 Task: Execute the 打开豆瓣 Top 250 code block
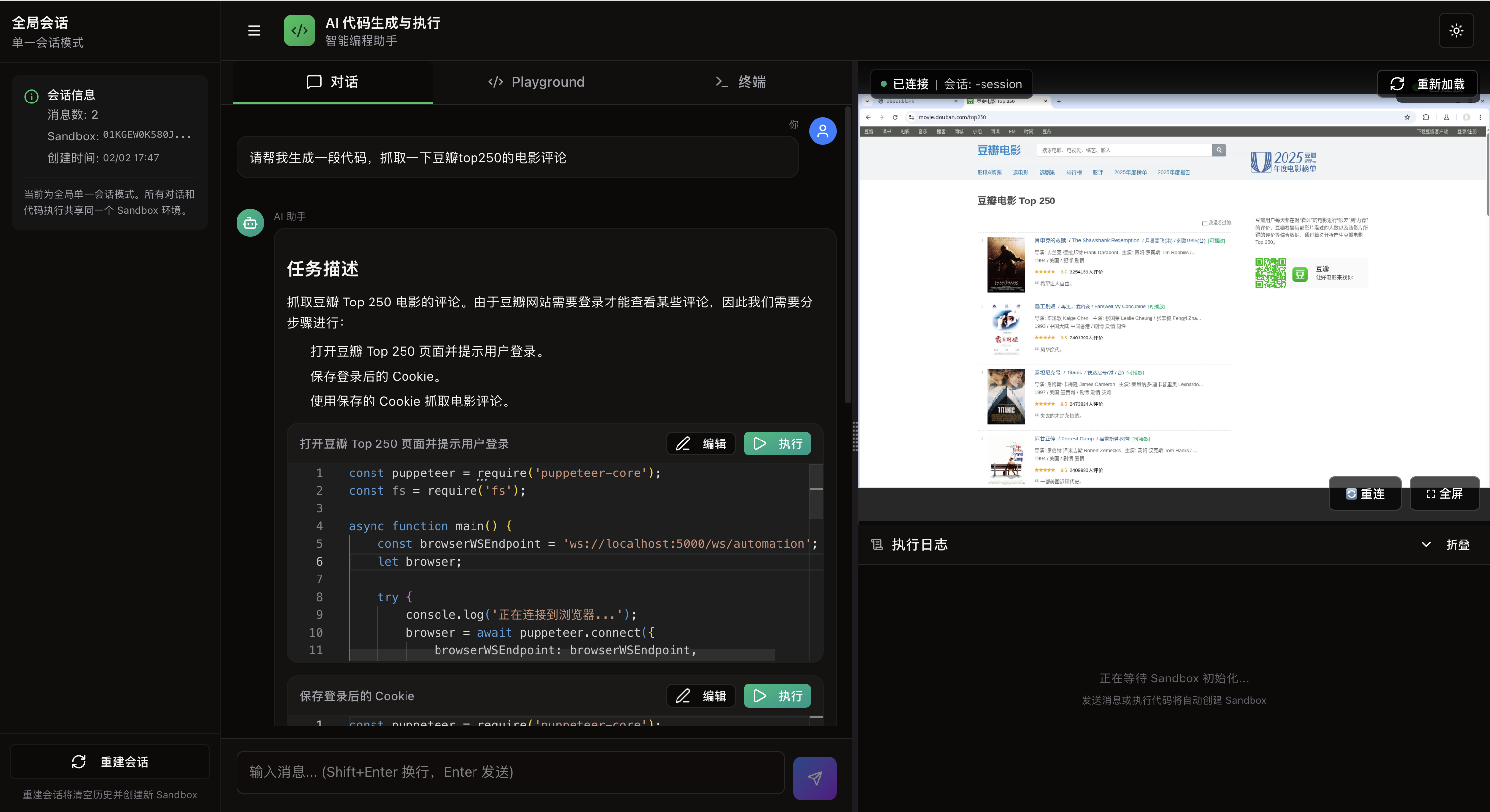coord(777,443)
